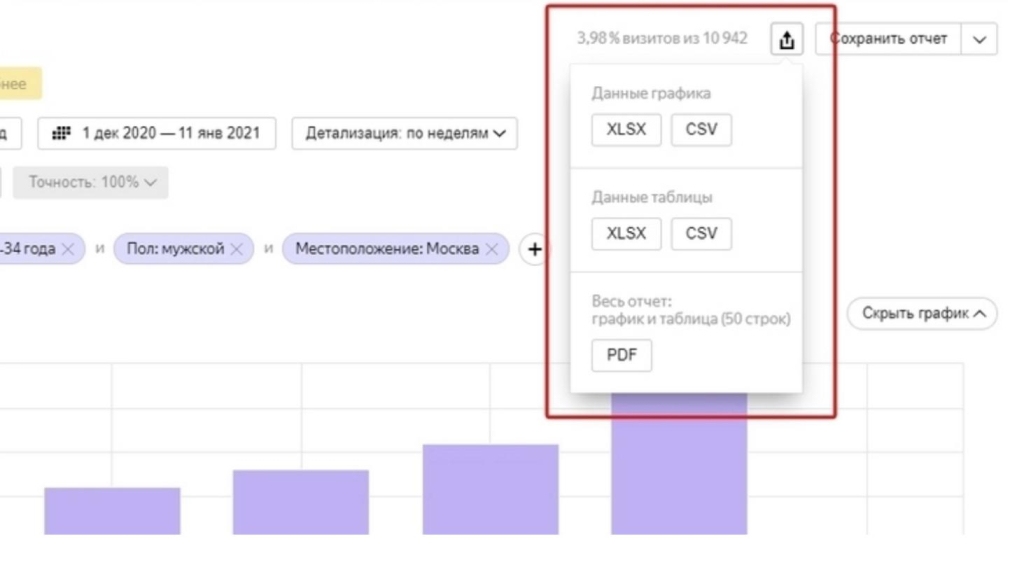Add a new filter with plus button

pos(534,249)
